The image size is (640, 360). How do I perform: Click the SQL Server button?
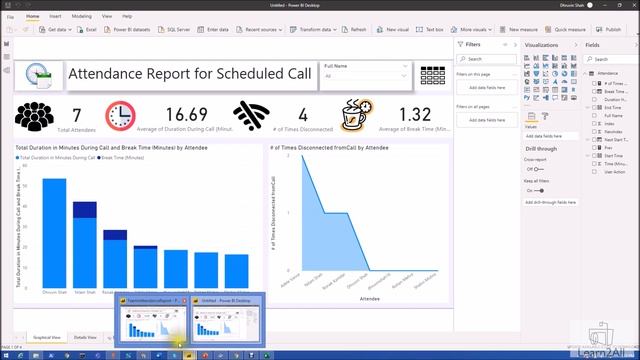[174, 30]
